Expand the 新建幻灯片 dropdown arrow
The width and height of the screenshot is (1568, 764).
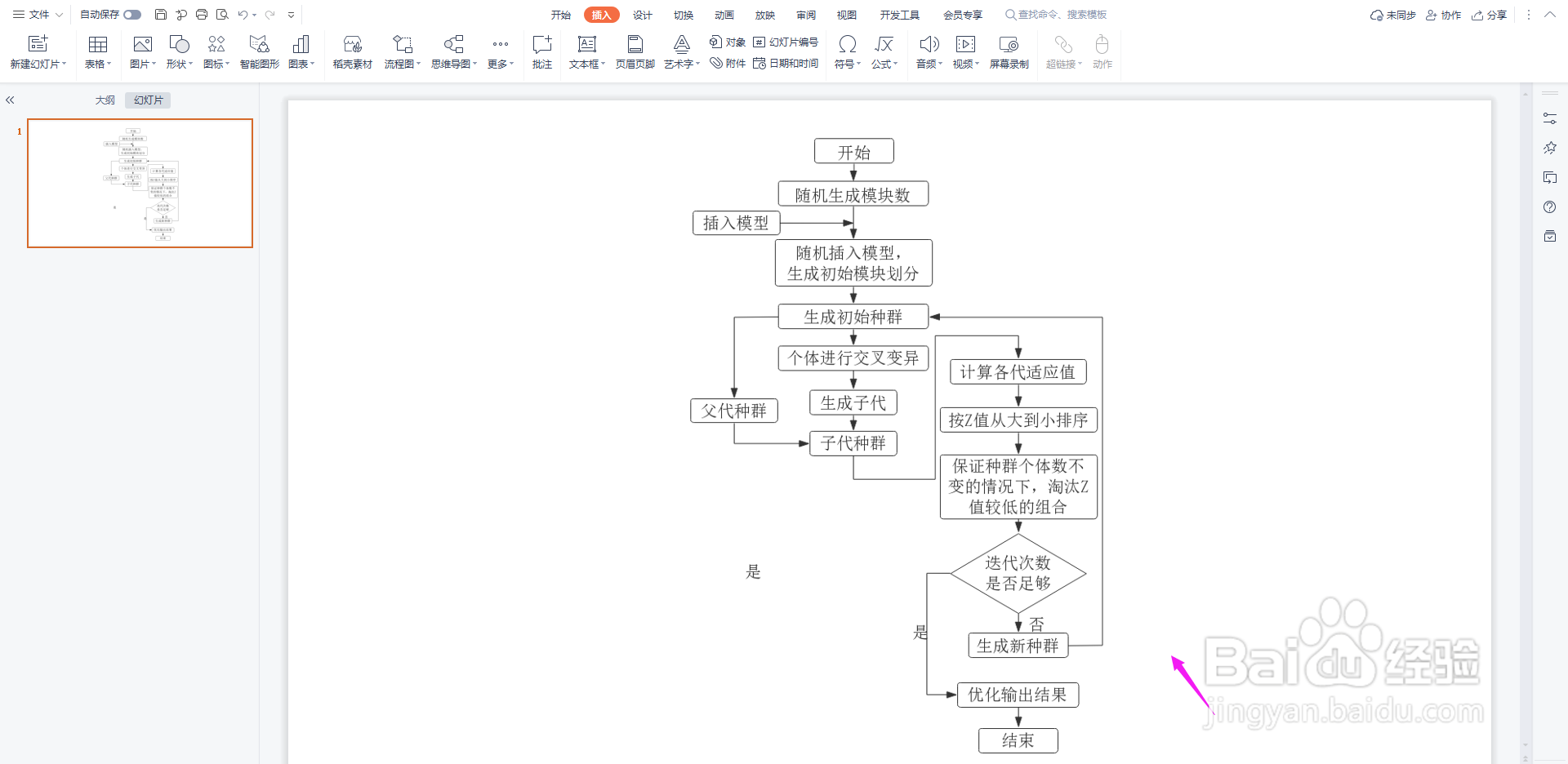click(65, 64)
